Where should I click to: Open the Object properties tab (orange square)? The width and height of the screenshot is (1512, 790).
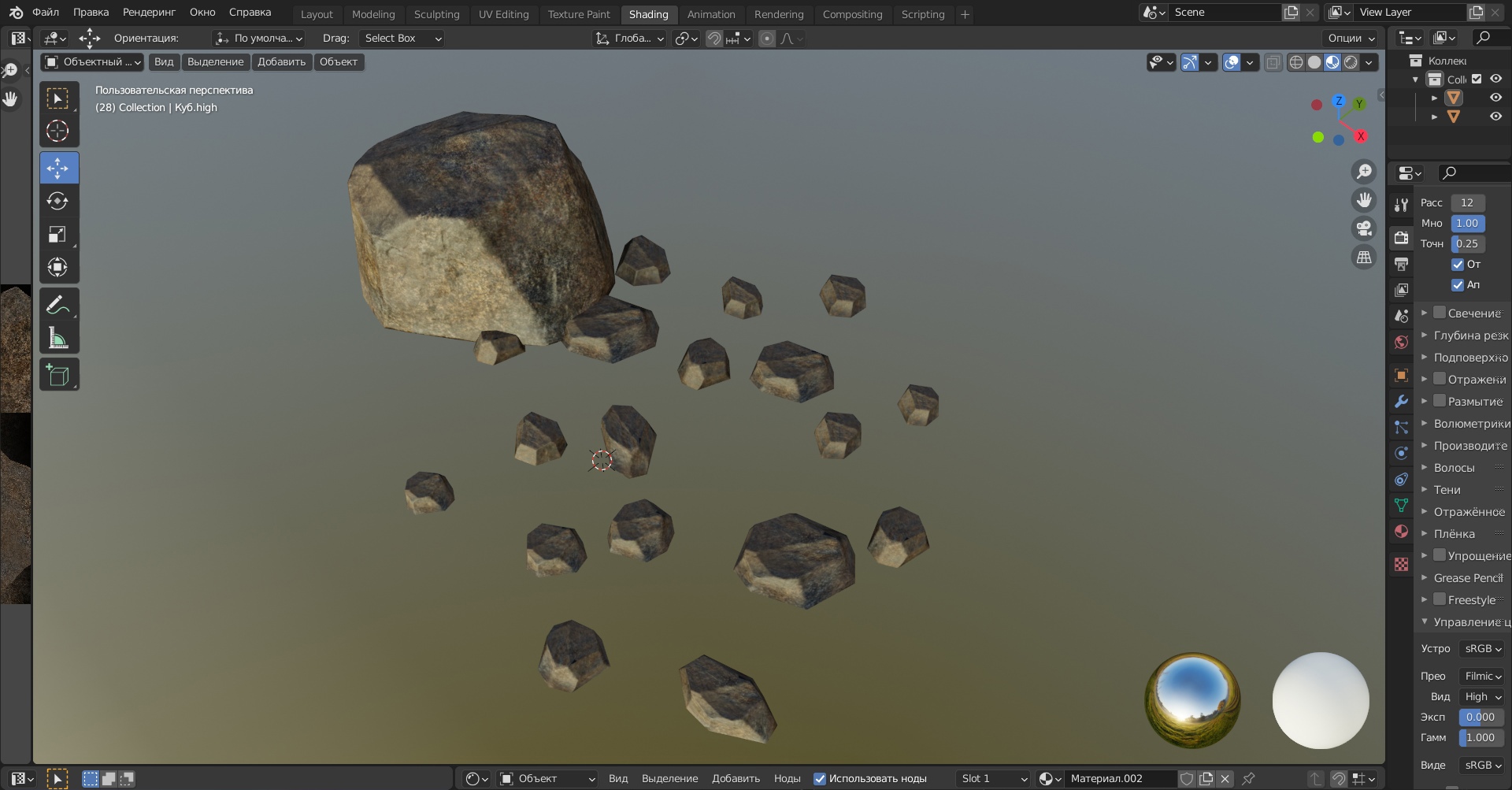tap(1401, 375)
